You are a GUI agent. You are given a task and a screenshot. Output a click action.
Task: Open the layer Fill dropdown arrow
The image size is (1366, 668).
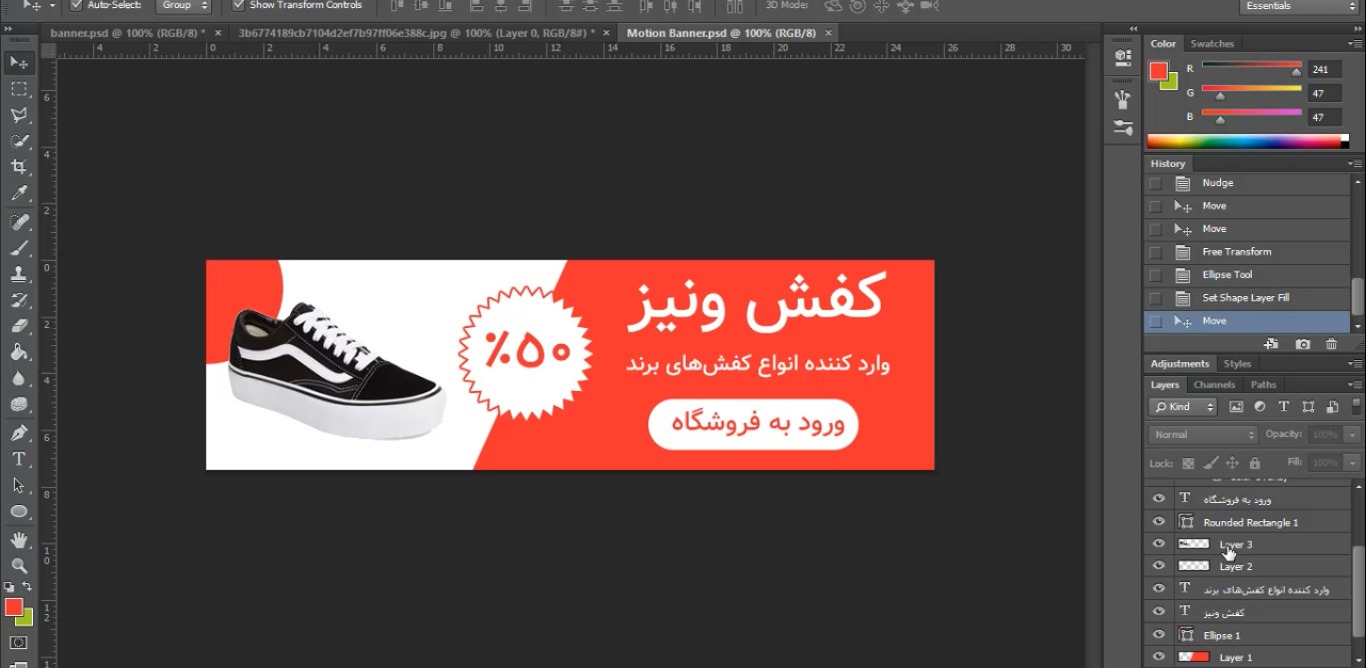pos(1353,463)
